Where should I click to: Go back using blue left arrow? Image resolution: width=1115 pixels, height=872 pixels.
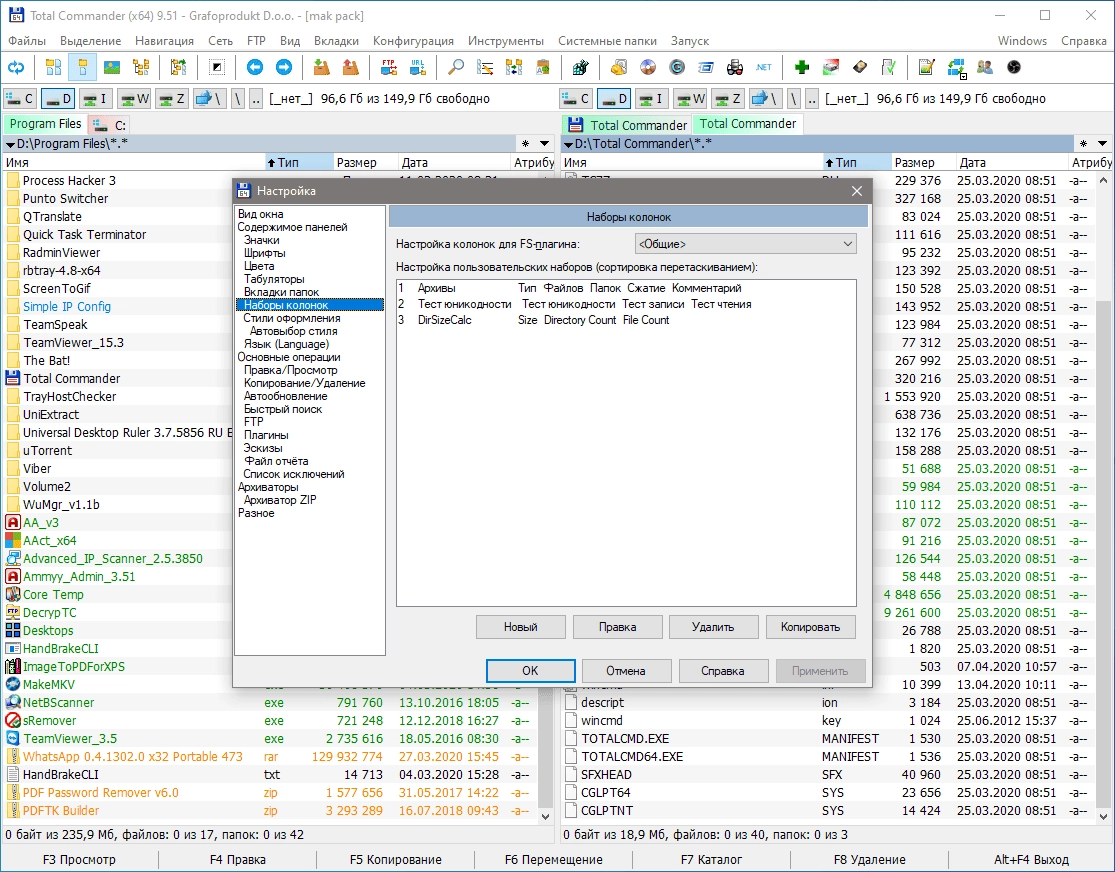[x=255, y=68]
